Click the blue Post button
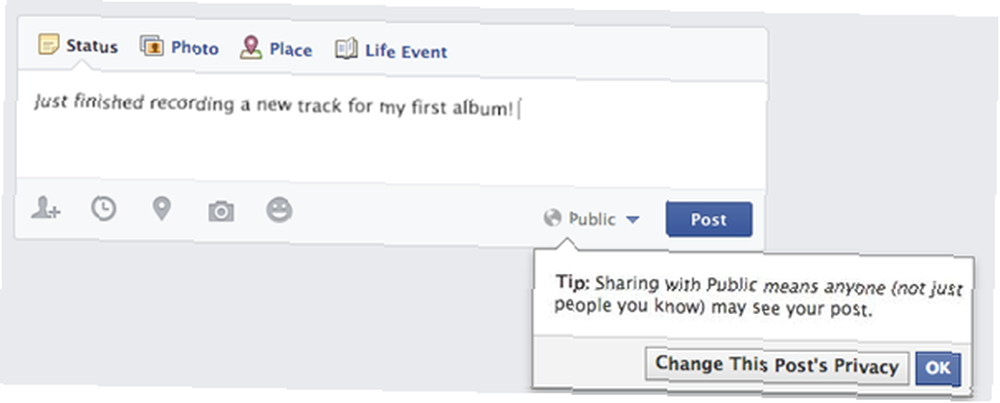The image size is (1000, 403). [709, 219]
